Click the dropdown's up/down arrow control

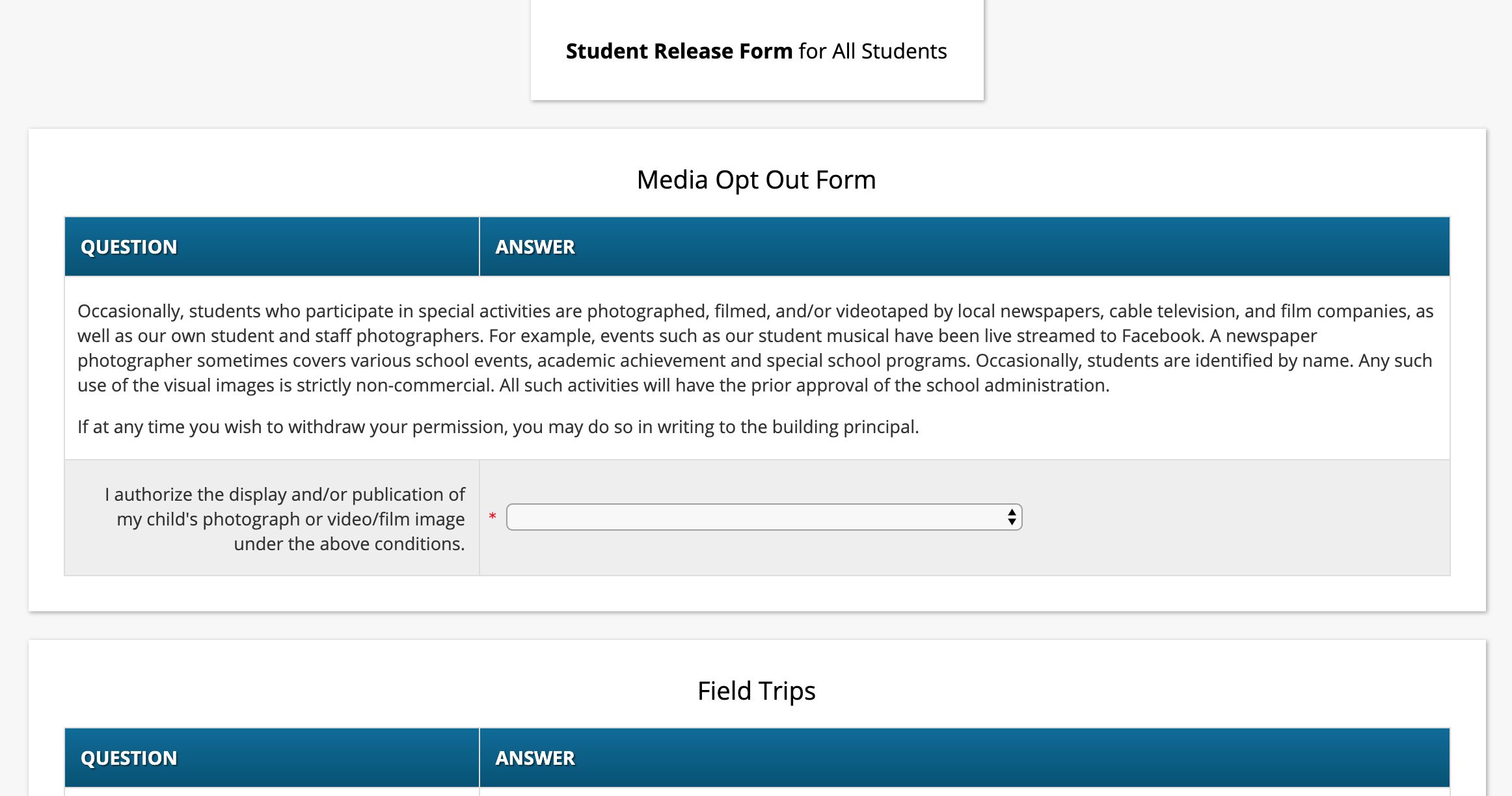(1011, 517)
